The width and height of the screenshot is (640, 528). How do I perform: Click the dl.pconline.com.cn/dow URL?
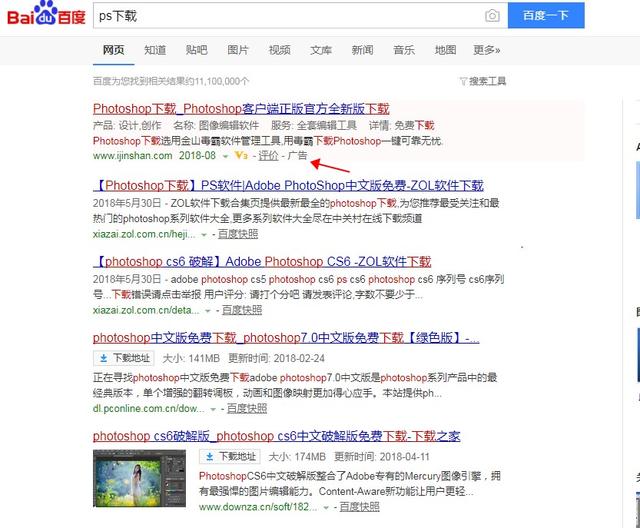coord(149,408)
